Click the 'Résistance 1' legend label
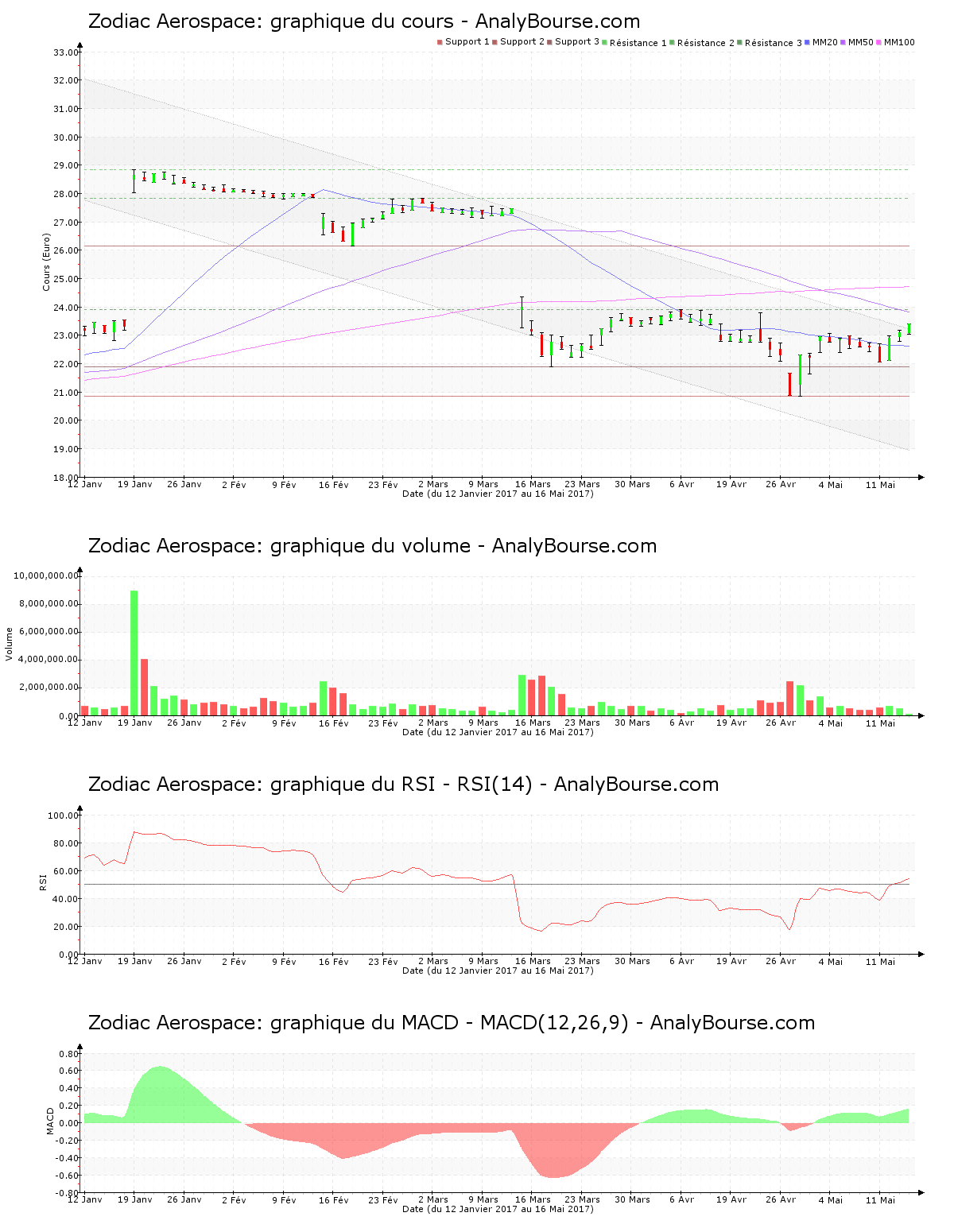Image resolution: width=954 pixels, height=1232 pixels. click(638, 43)
